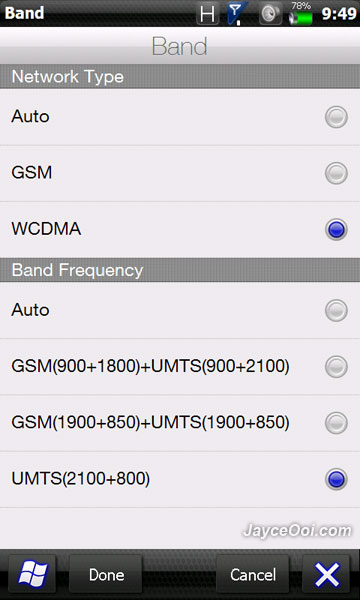This screenshot has height=600, width=360.
Task: Tap the round speaker status icon
Action: 271,14
